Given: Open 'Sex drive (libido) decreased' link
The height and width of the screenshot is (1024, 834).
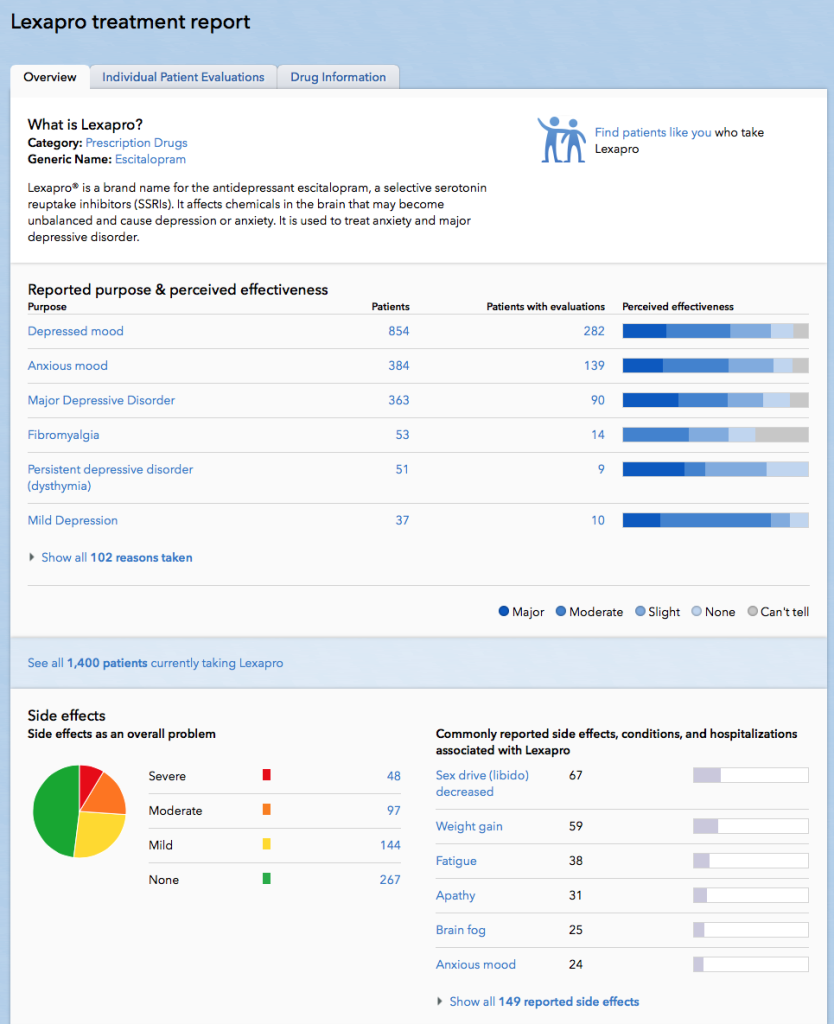Looking at the screenshot, I should coord(482,784).
